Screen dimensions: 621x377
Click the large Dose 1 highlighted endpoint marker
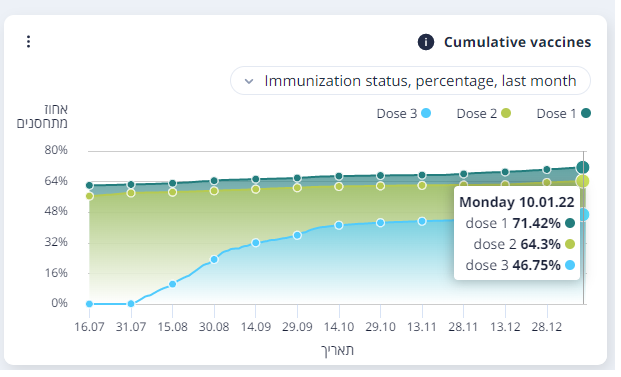pos(583,168)
